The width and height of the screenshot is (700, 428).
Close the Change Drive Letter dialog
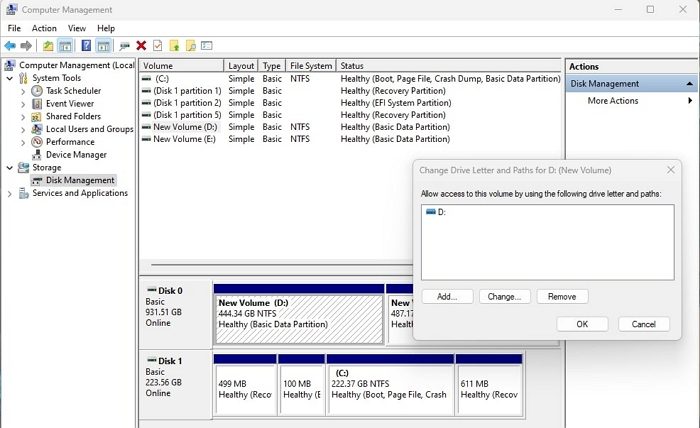coord(671,170)
